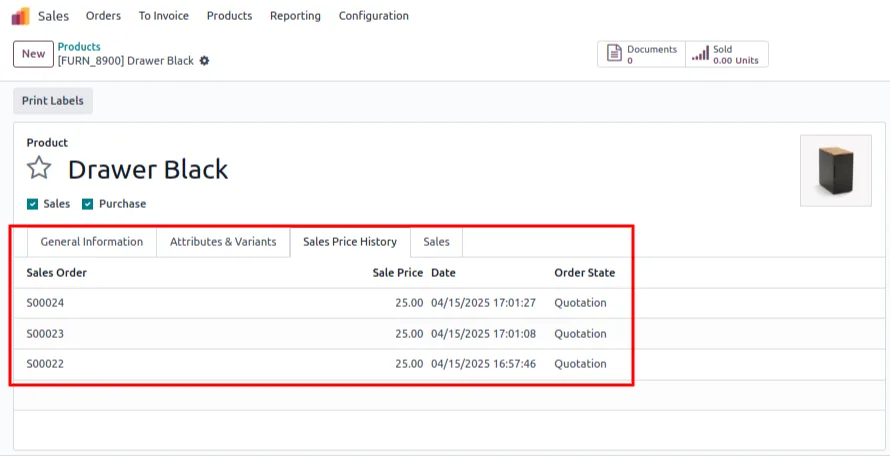
Task: Click date 04/15/2025 17:01:27
Action: coord(483,303)
